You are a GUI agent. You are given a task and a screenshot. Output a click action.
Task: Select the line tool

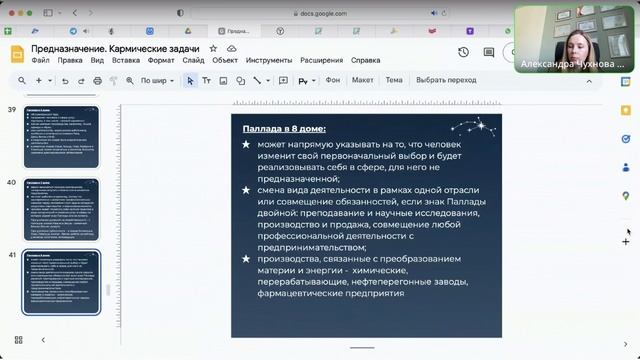(257, 81)
